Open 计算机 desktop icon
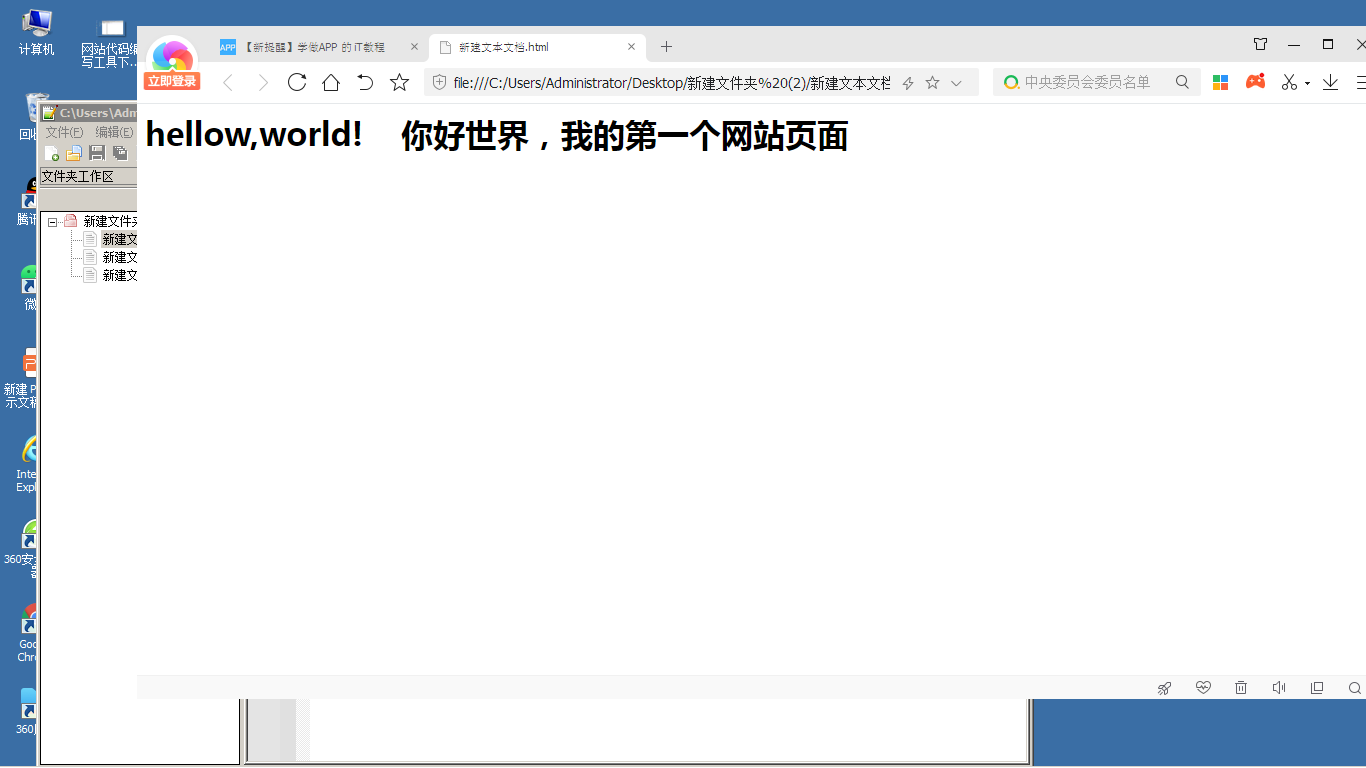1366x768 pixels. click(x=37, y=32)
